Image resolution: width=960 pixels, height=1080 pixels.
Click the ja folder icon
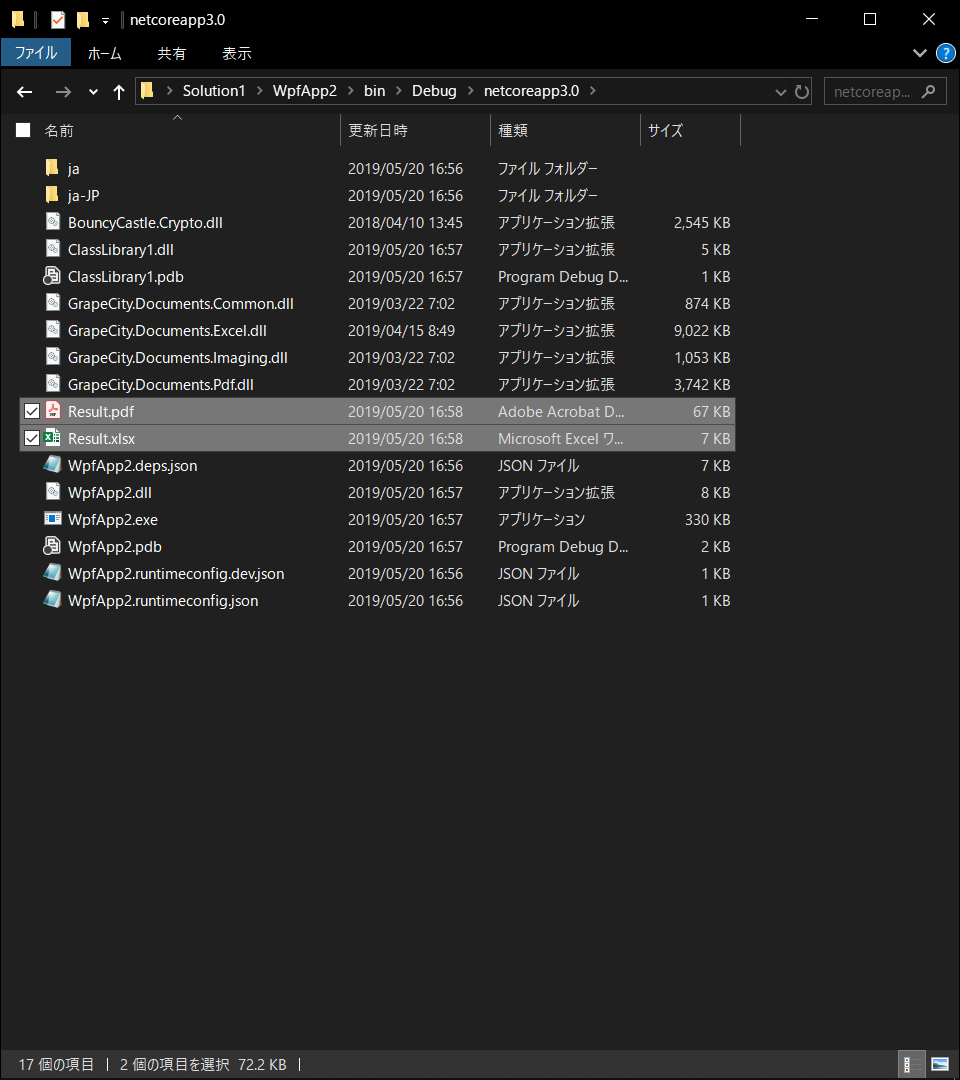point(52,168)
